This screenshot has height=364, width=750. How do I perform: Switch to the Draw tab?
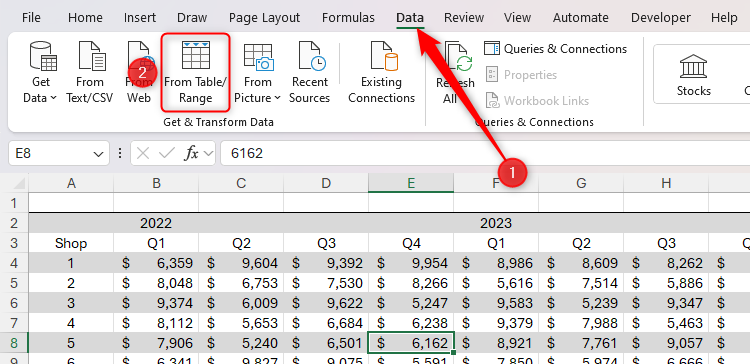[192, 18]
